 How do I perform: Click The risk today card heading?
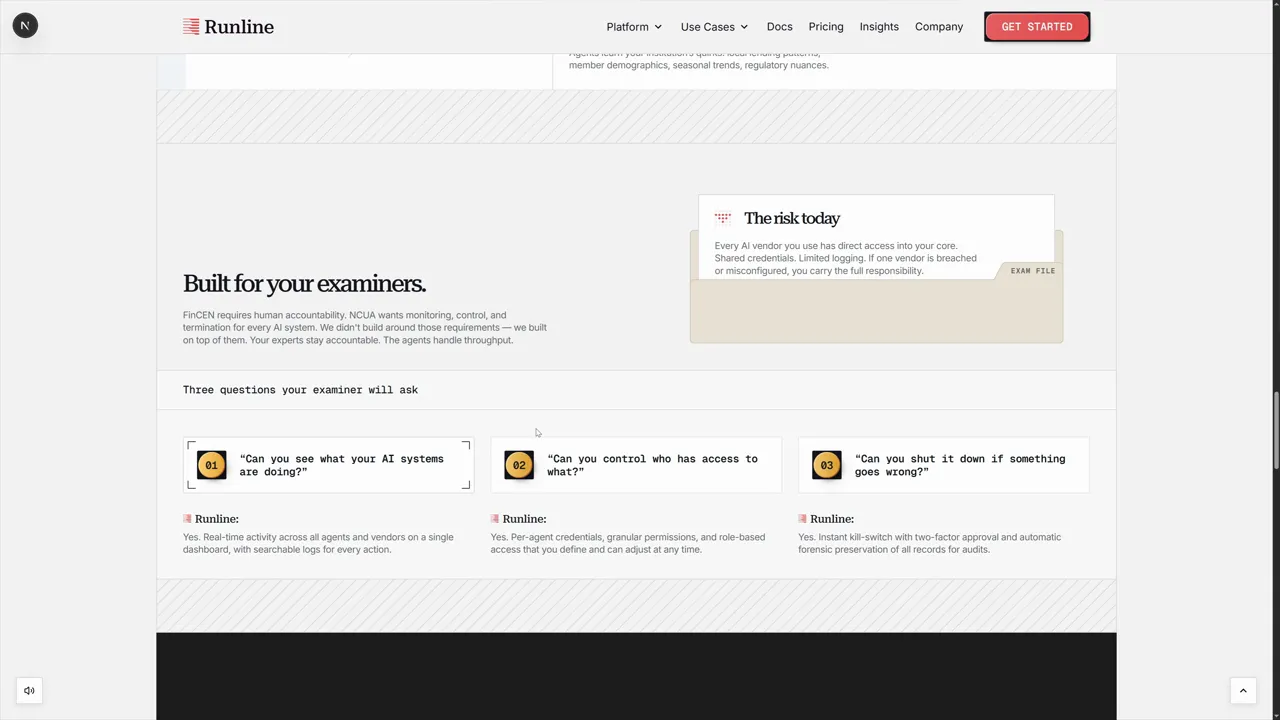pos(792,218)
